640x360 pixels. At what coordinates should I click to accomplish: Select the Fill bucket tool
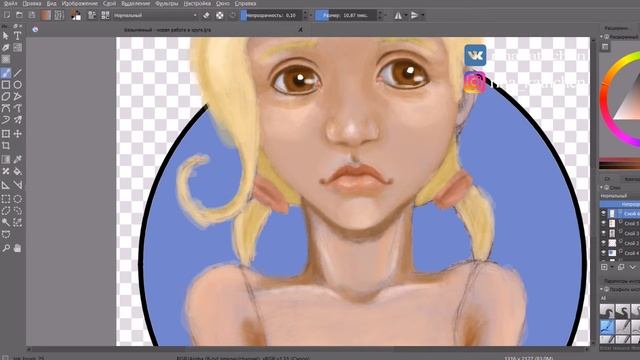pos(18,171)
